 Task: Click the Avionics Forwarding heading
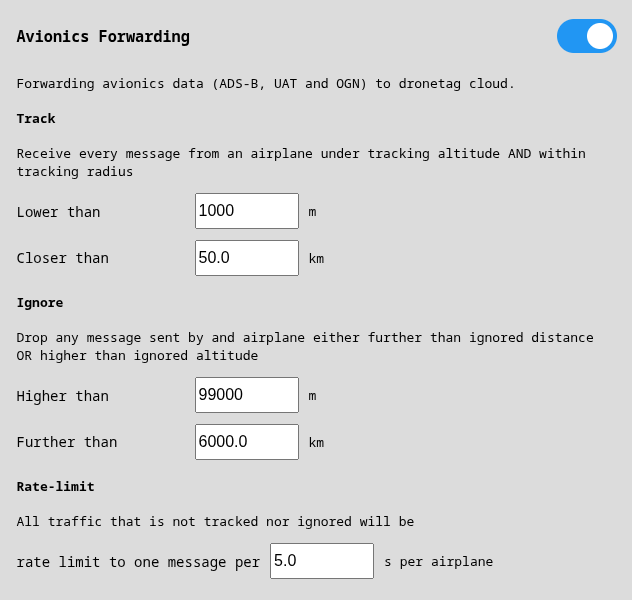click(103, 37)
